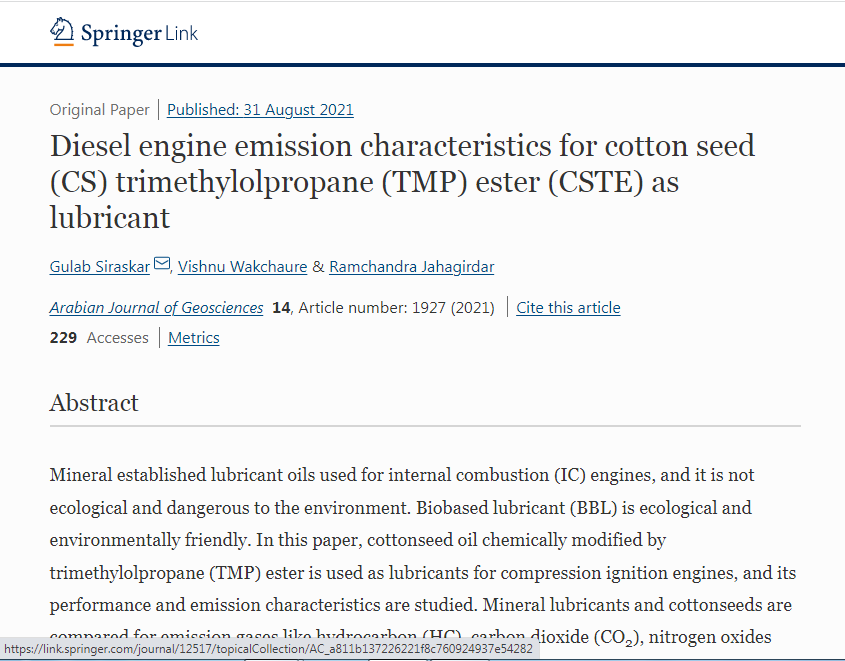Click the 229 Accesses count
The height and width of the screenshot is (661, 845).
click(x=99, y=338)
